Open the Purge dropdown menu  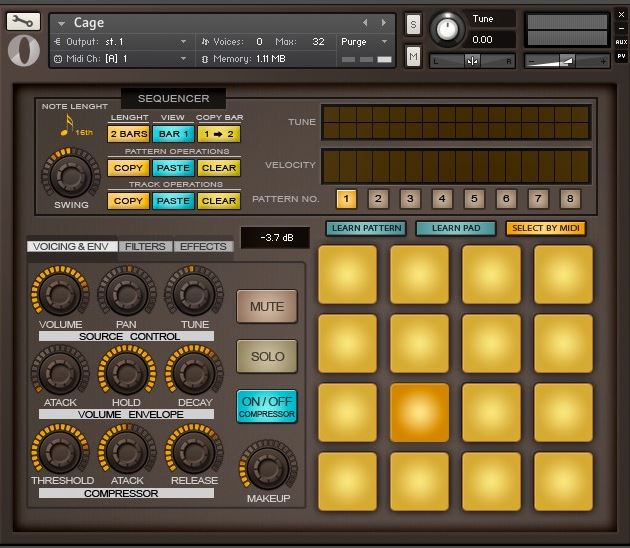[358, 42]
